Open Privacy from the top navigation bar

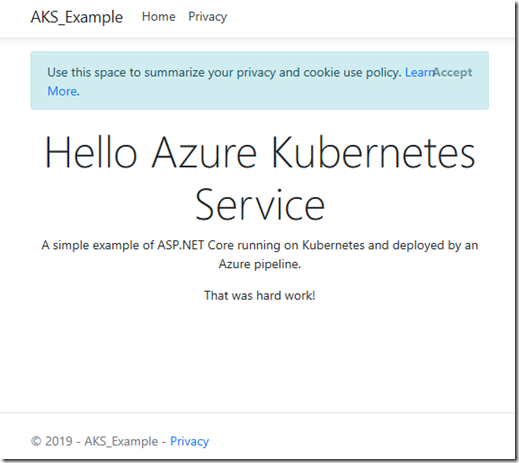pos(208,17)
